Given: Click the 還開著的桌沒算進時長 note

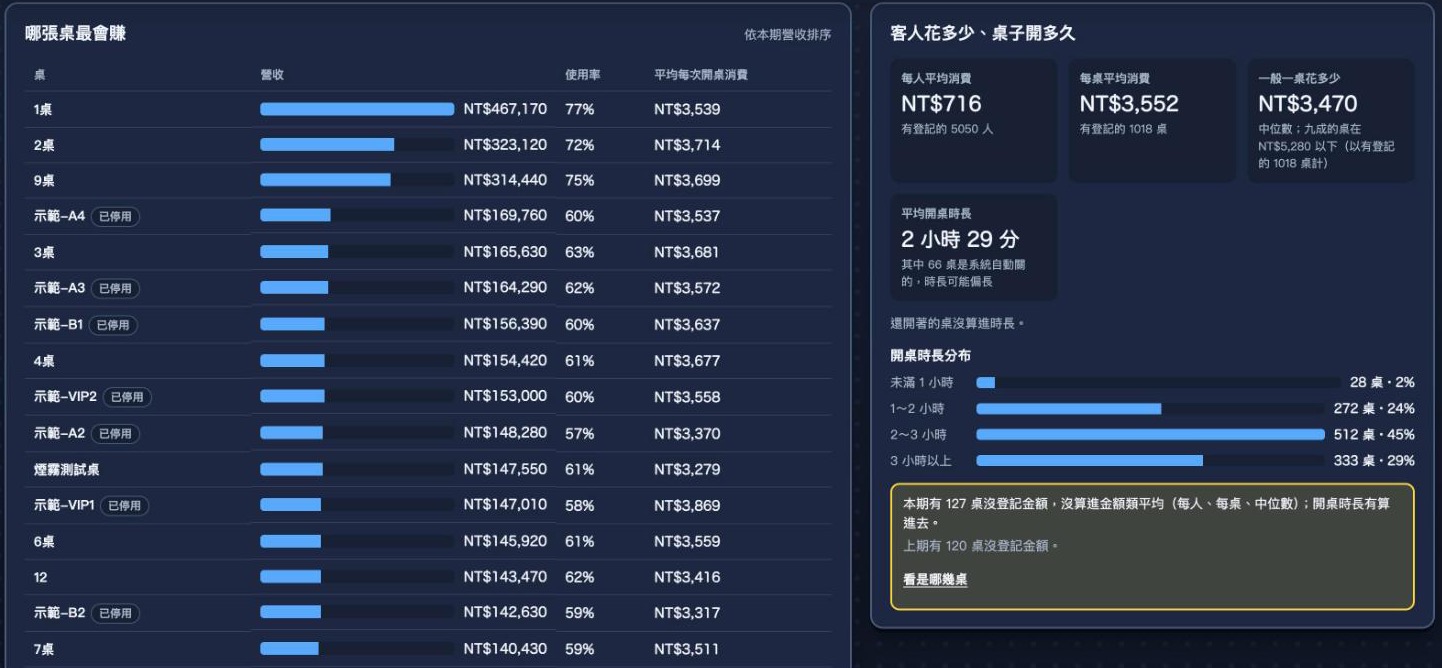Looking at the screenshot, I should tap(957, 324).
